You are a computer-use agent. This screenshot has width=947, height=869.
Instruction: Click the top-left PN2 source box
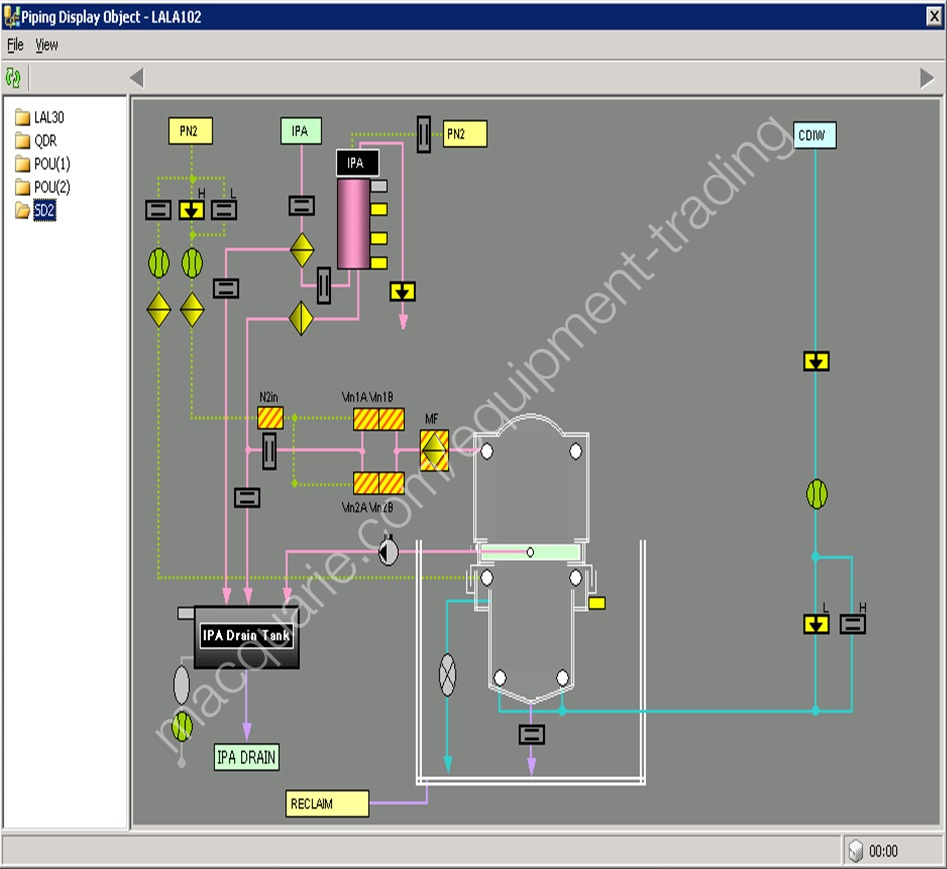coord(190,131)
